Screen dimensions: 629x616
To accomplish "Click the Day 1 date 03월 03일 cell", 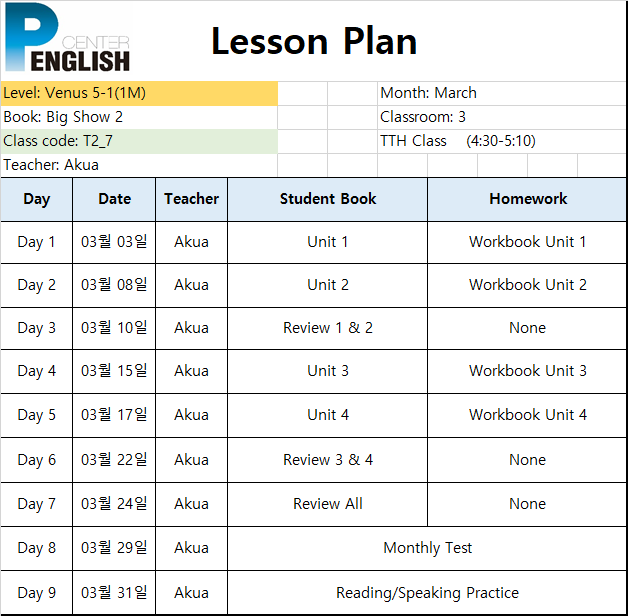I will (x=114, y=242).
